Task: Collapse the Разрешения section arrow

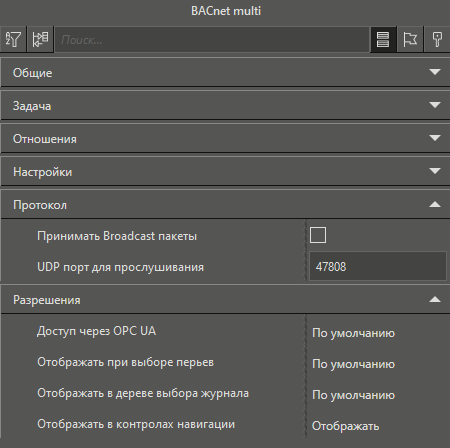Action: coord(435,299)
